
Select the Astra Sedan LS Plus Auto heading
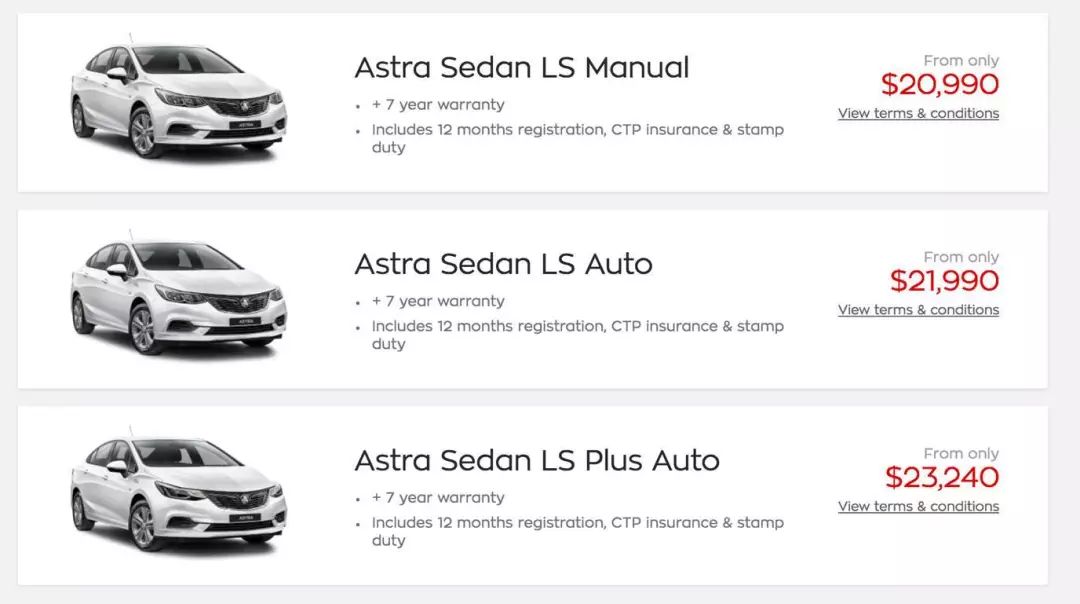click(x=537, y=461)
